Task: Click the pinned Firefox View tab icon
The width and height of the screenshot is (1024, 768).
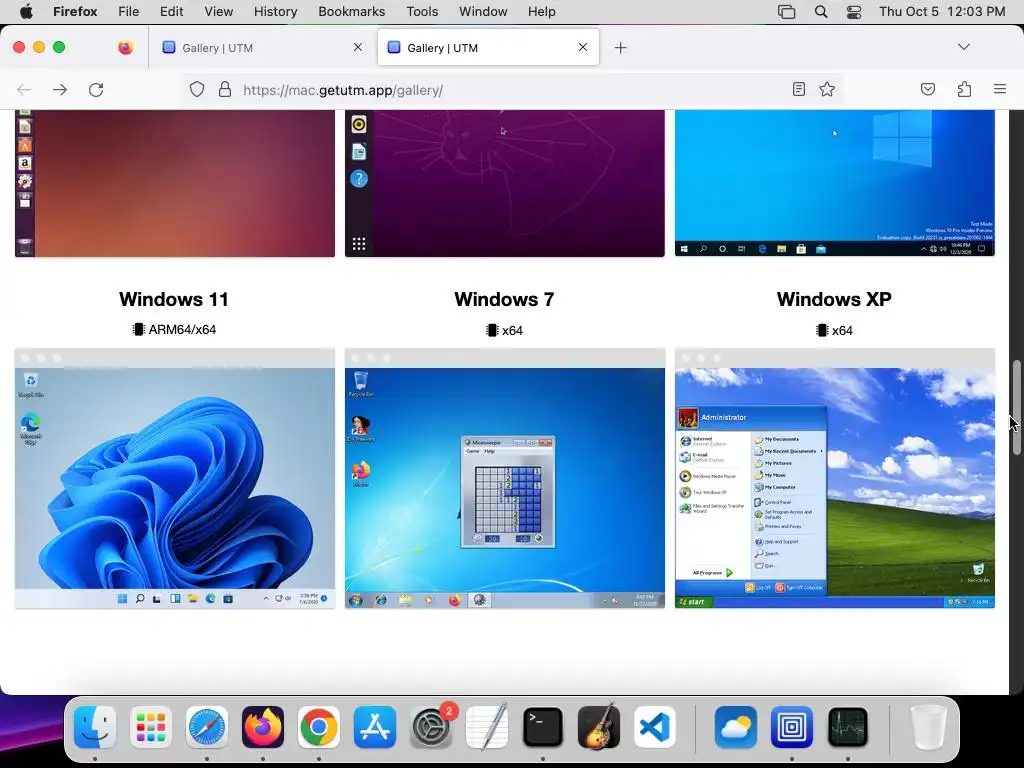Action: (125, 47)
